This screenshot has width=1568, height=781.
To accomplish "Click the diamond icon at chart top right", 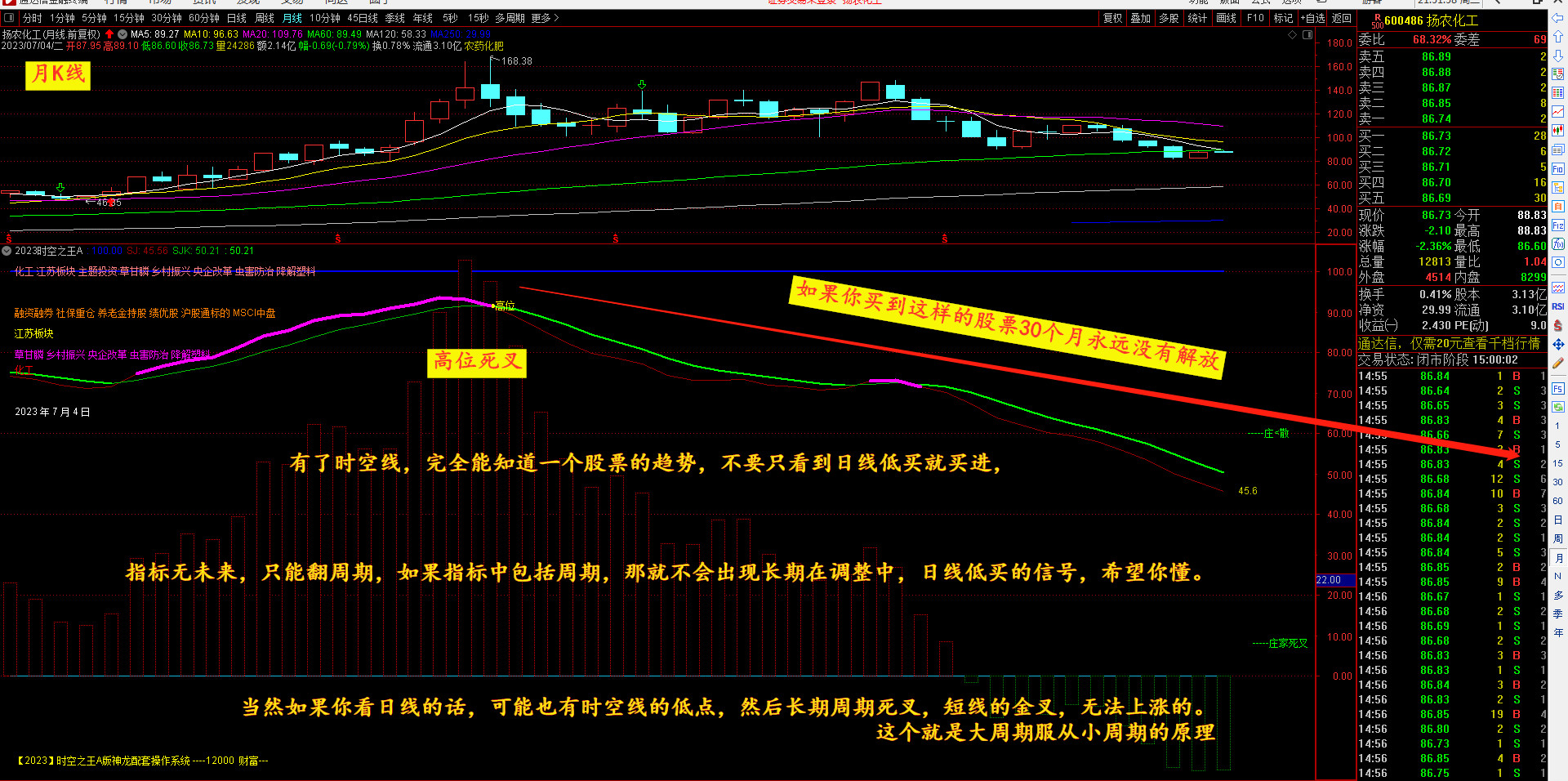I will (x=1293, y=35).
